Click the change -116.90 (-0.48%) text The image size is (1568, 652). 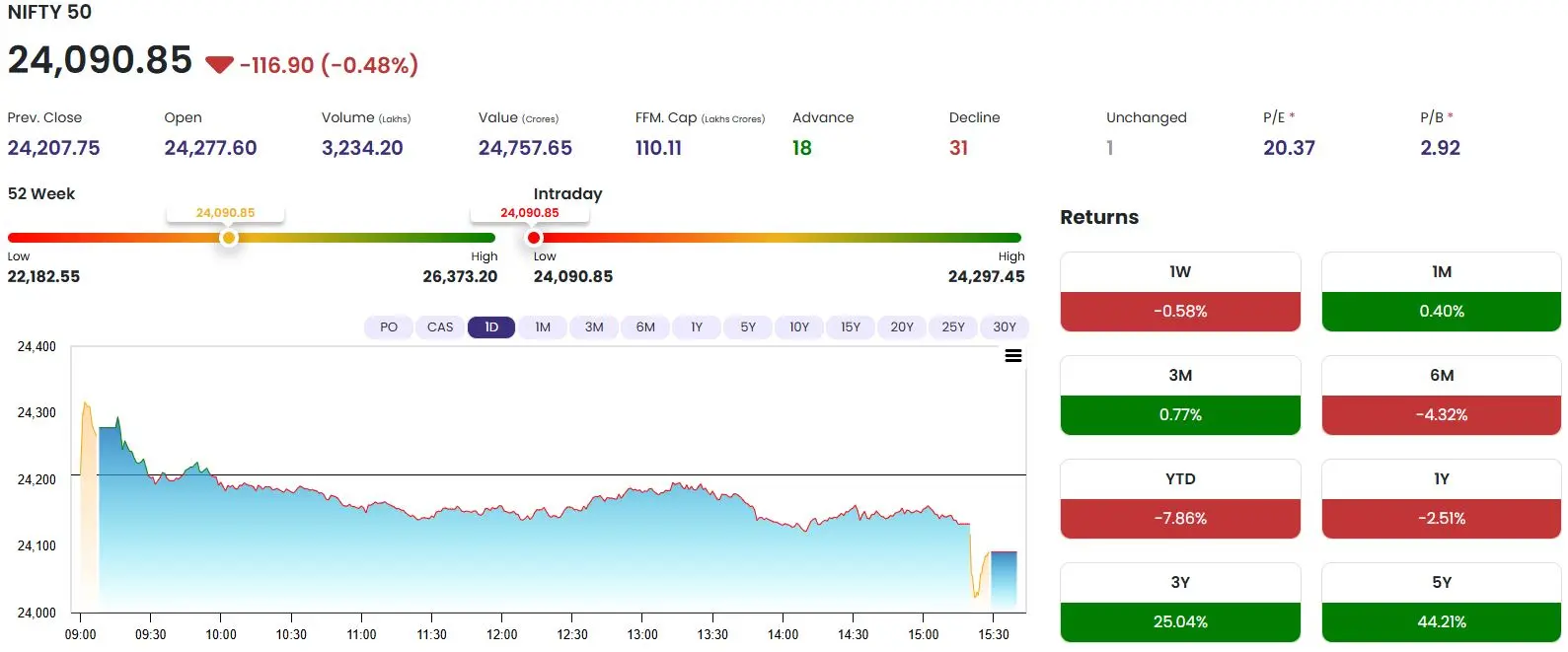coord(329,65)
